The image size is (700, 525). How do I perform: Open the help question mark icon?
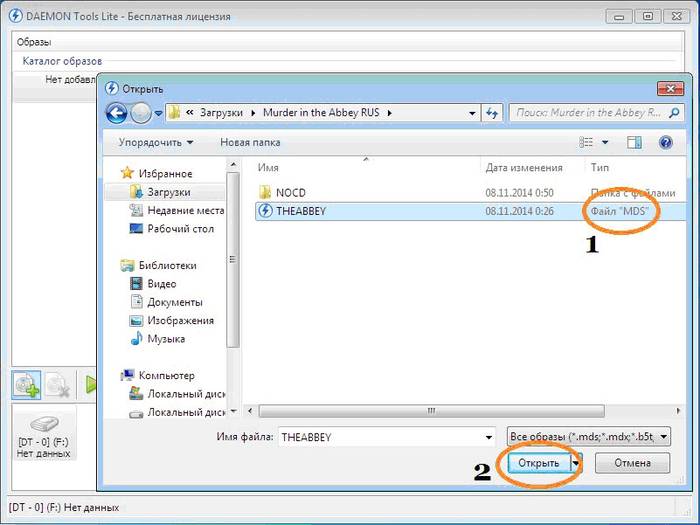click(665, 143)
